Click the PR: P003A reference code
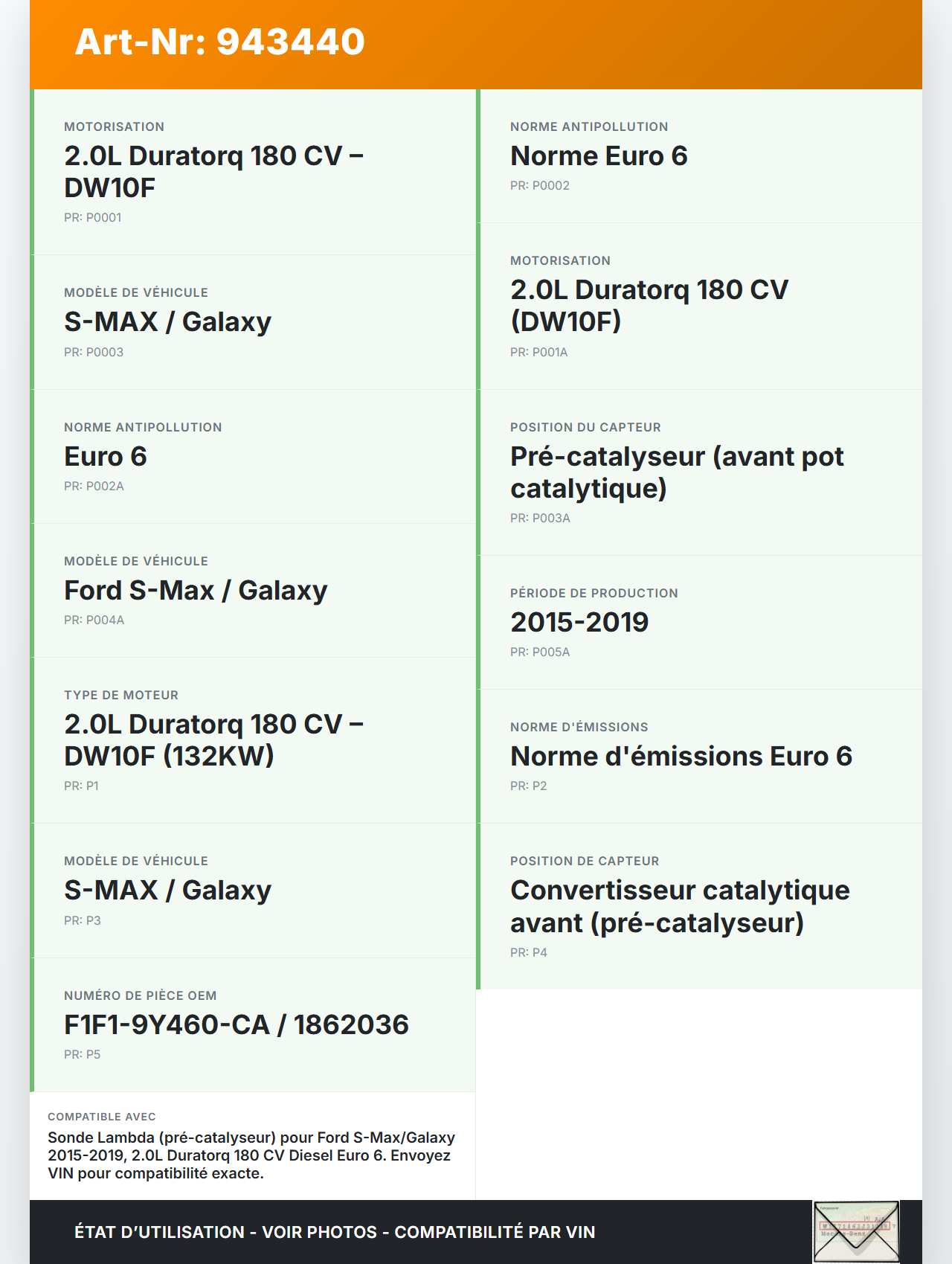The width and height of the screenshot is (952, 1264). coord(540,518)
